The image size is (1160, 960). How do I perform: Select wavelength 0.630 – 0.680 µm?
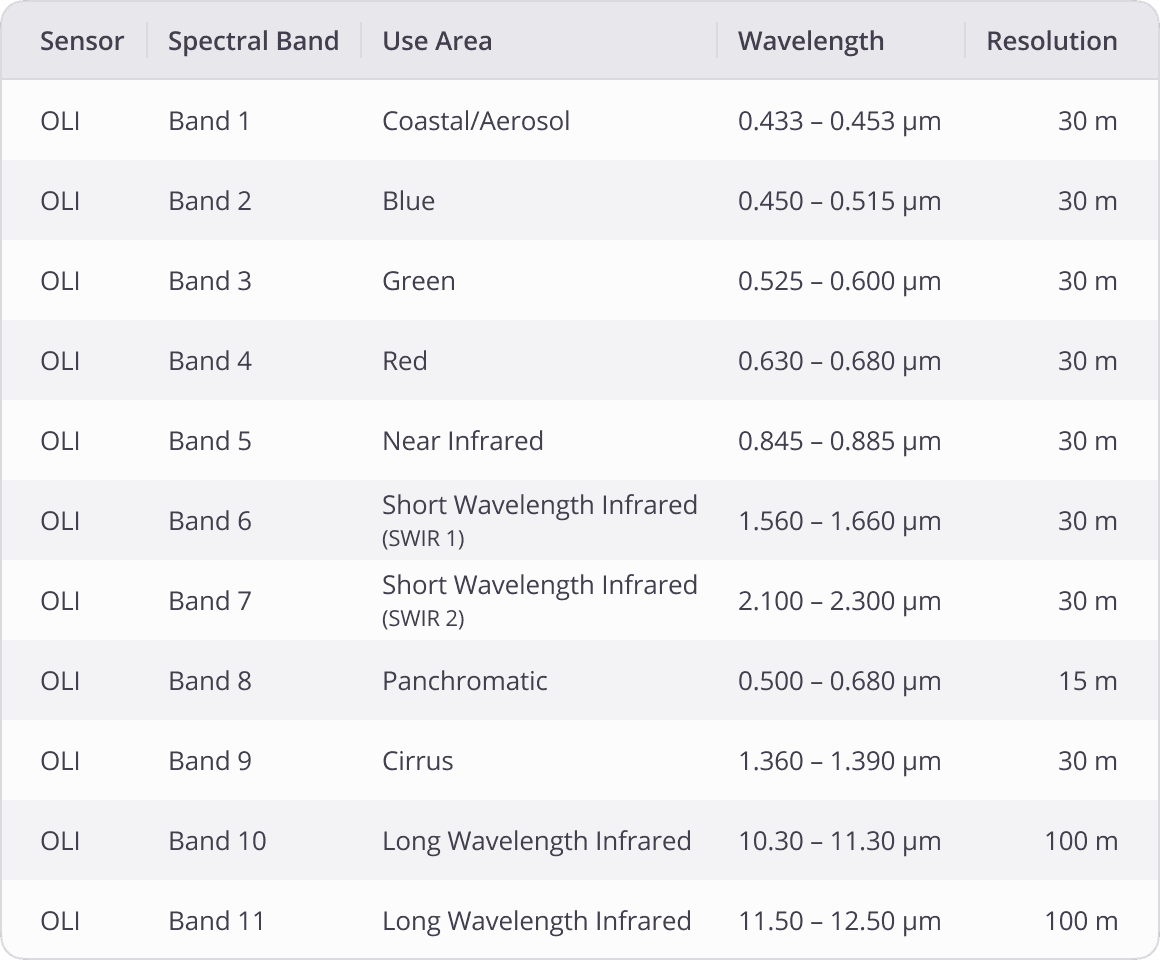(x=839, y=361)
